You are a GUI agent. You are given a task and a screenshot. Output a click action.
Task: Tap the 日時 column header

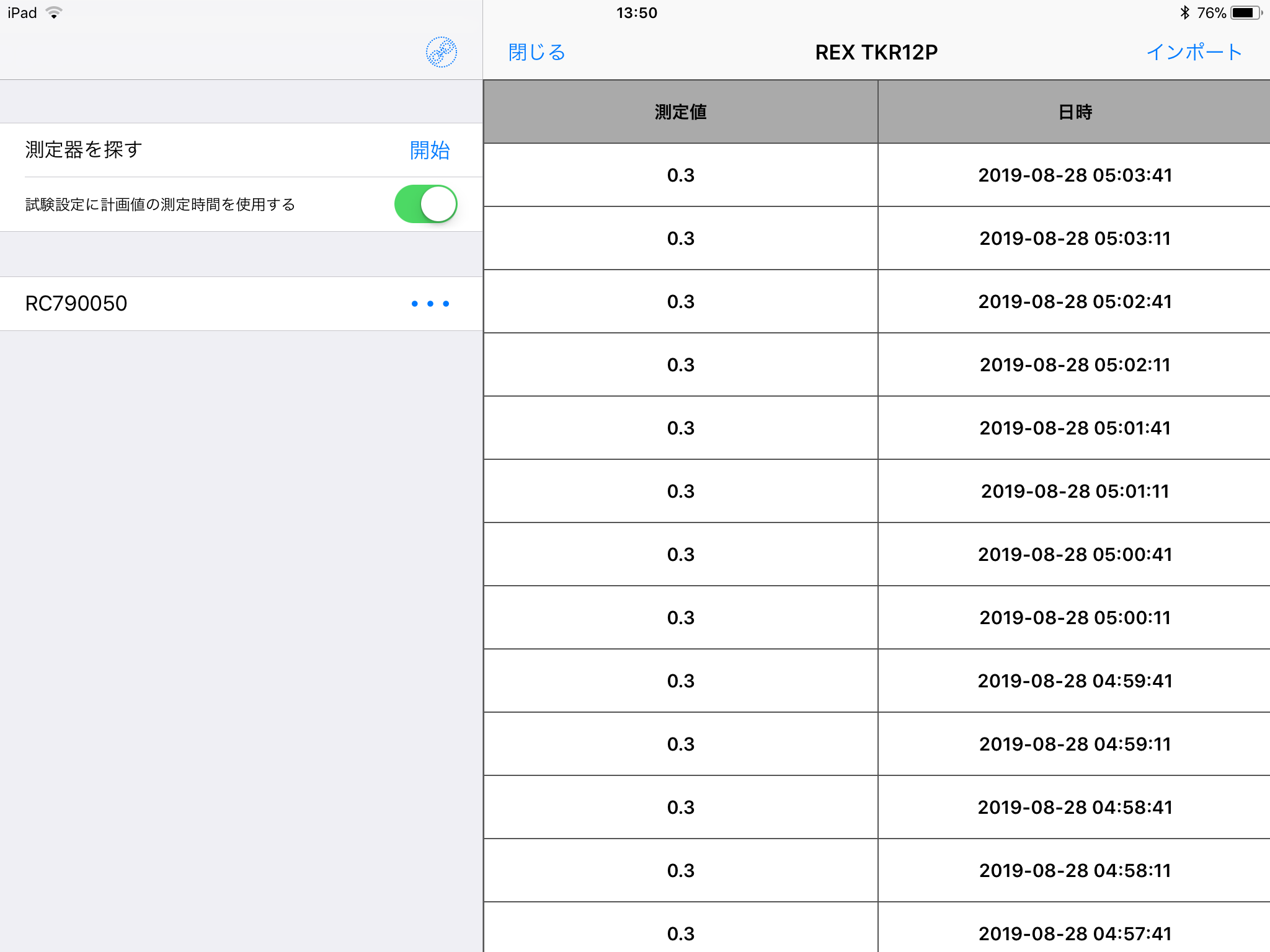1075,112
